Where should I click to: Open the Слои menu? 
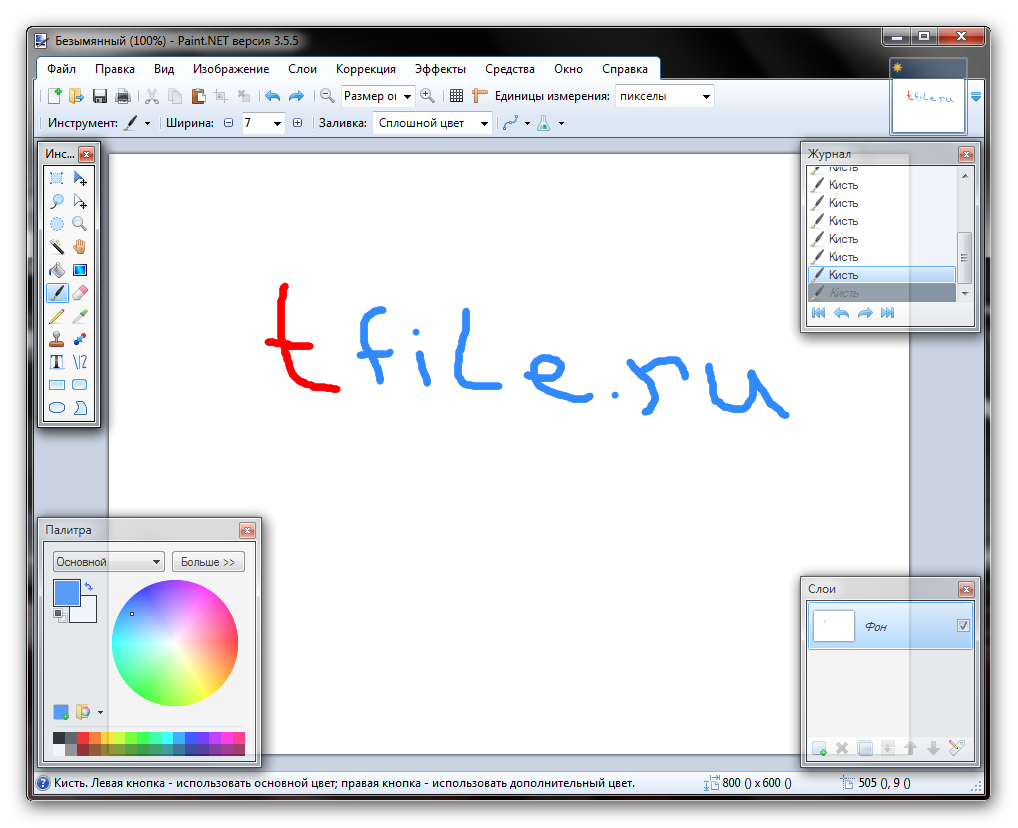coord(303,69)
